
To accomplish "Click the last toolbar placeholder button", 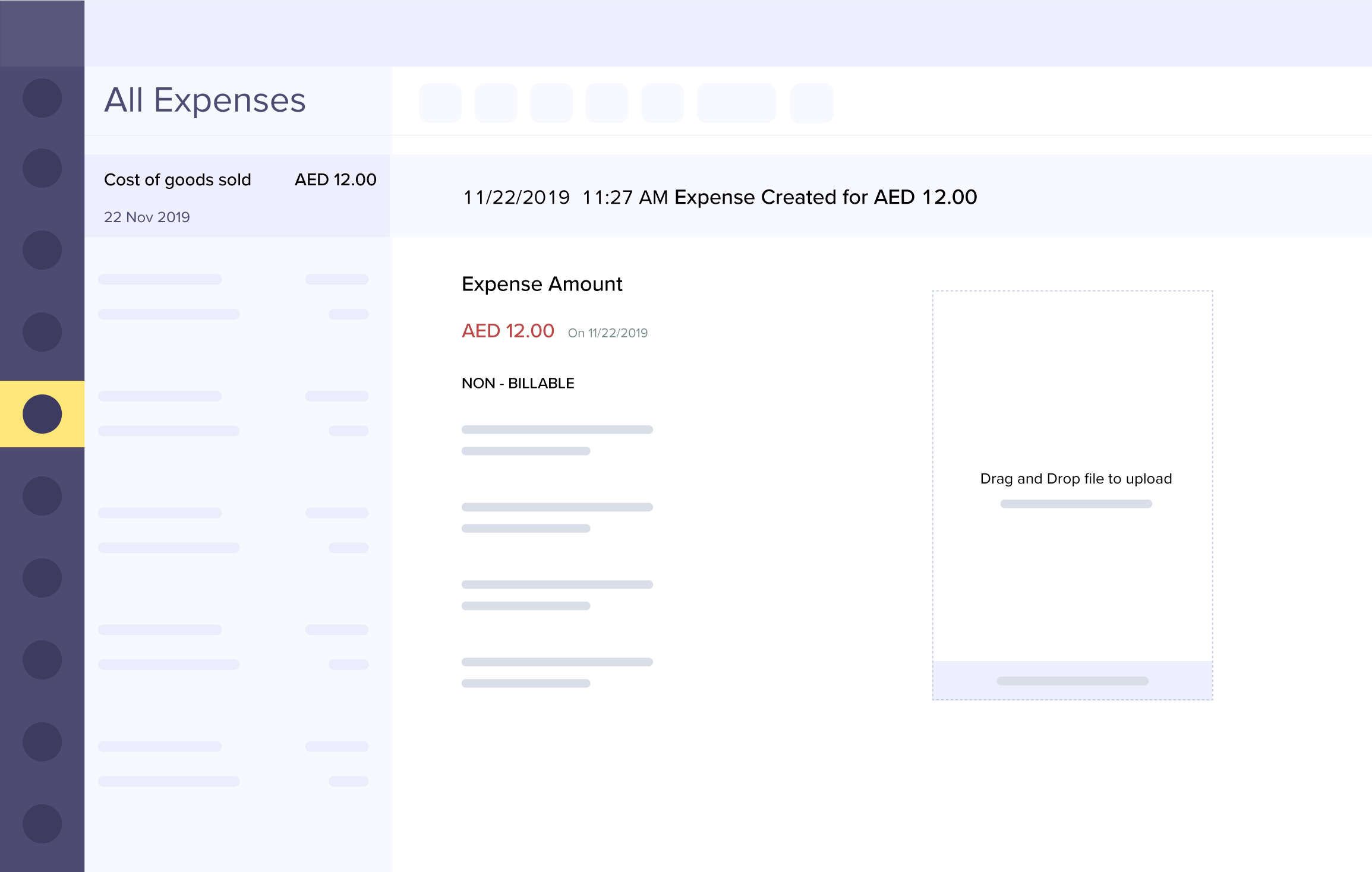I will 812,103.
